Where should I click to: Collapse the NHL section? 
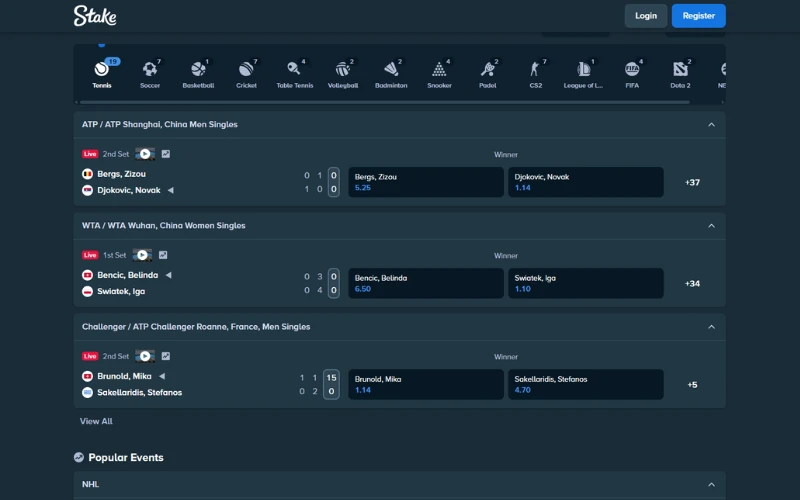(x=711, y=484)
